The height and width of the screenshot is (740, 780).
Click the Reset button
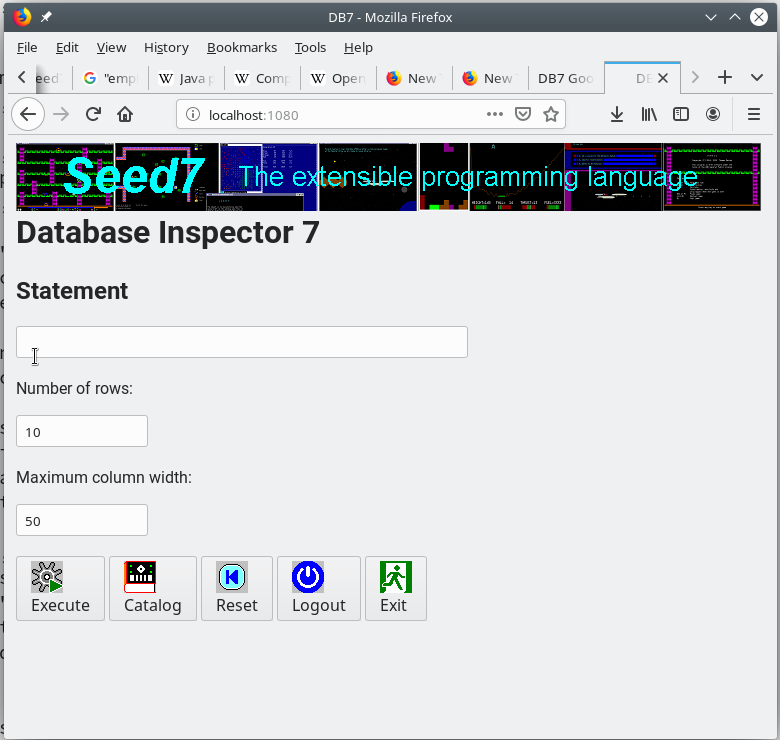coord(237,588)
